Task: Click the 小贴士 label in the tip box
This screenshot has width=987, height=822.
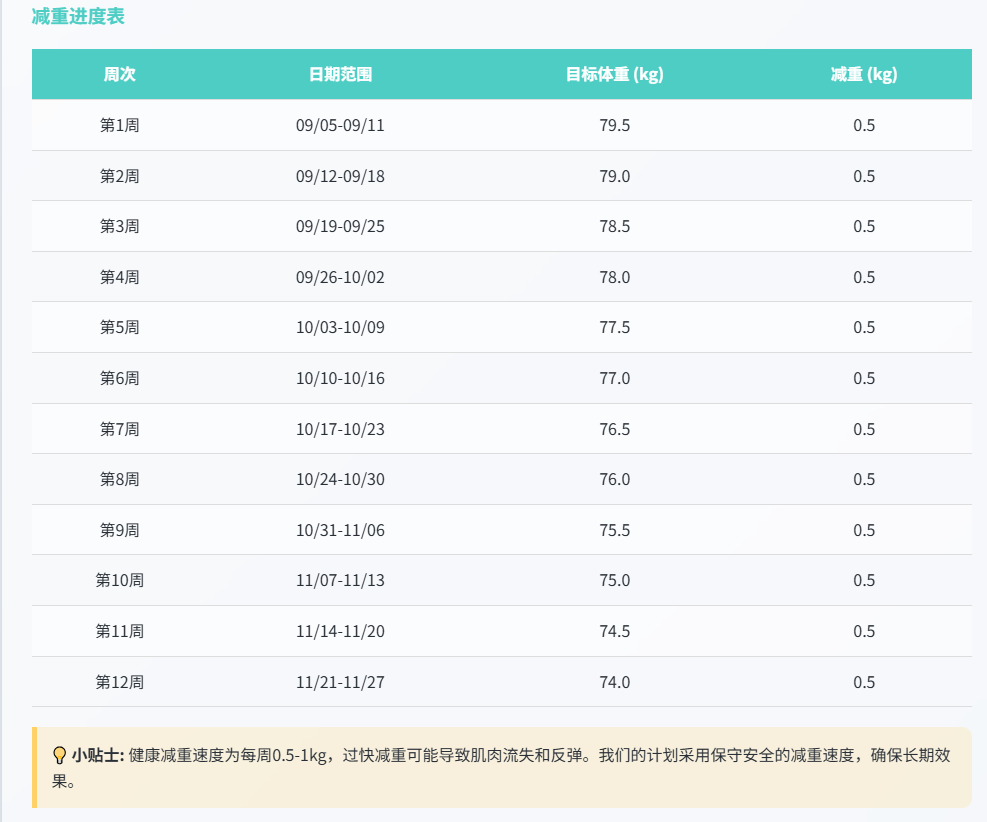Action: click(x=98, y=755)
